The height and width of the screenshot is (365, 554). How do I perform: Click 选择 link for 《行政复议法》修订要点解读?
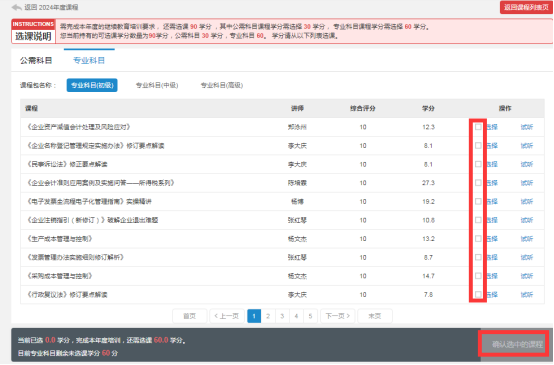492,295
